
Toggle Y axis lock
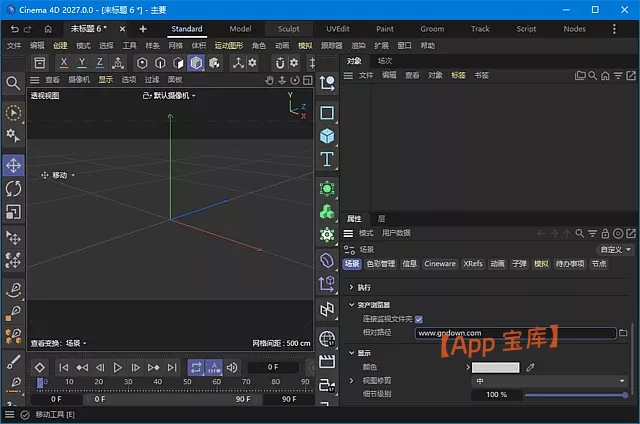click(82, 63)
